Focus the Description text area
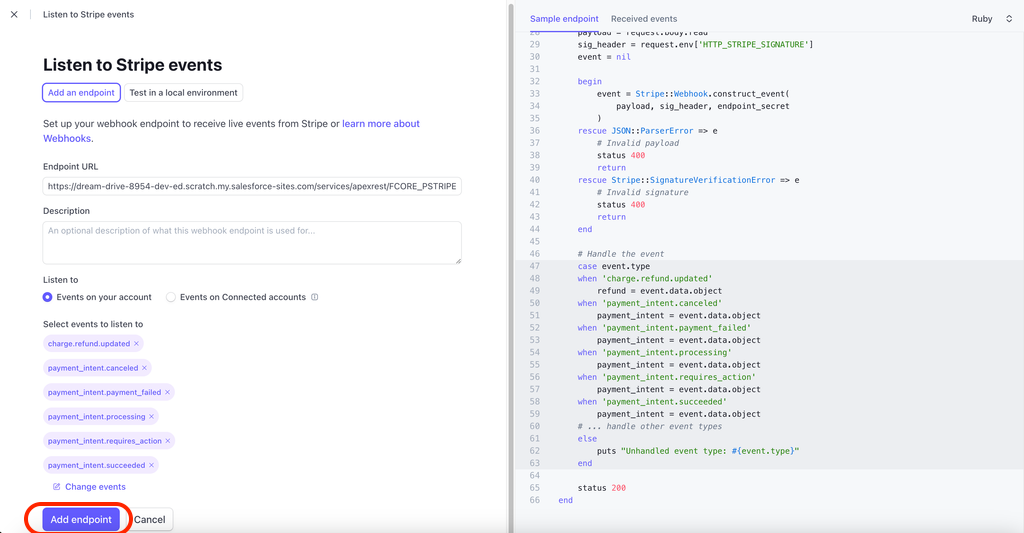The height and width of the screenshot is (533, 1024). click(252, 243)
